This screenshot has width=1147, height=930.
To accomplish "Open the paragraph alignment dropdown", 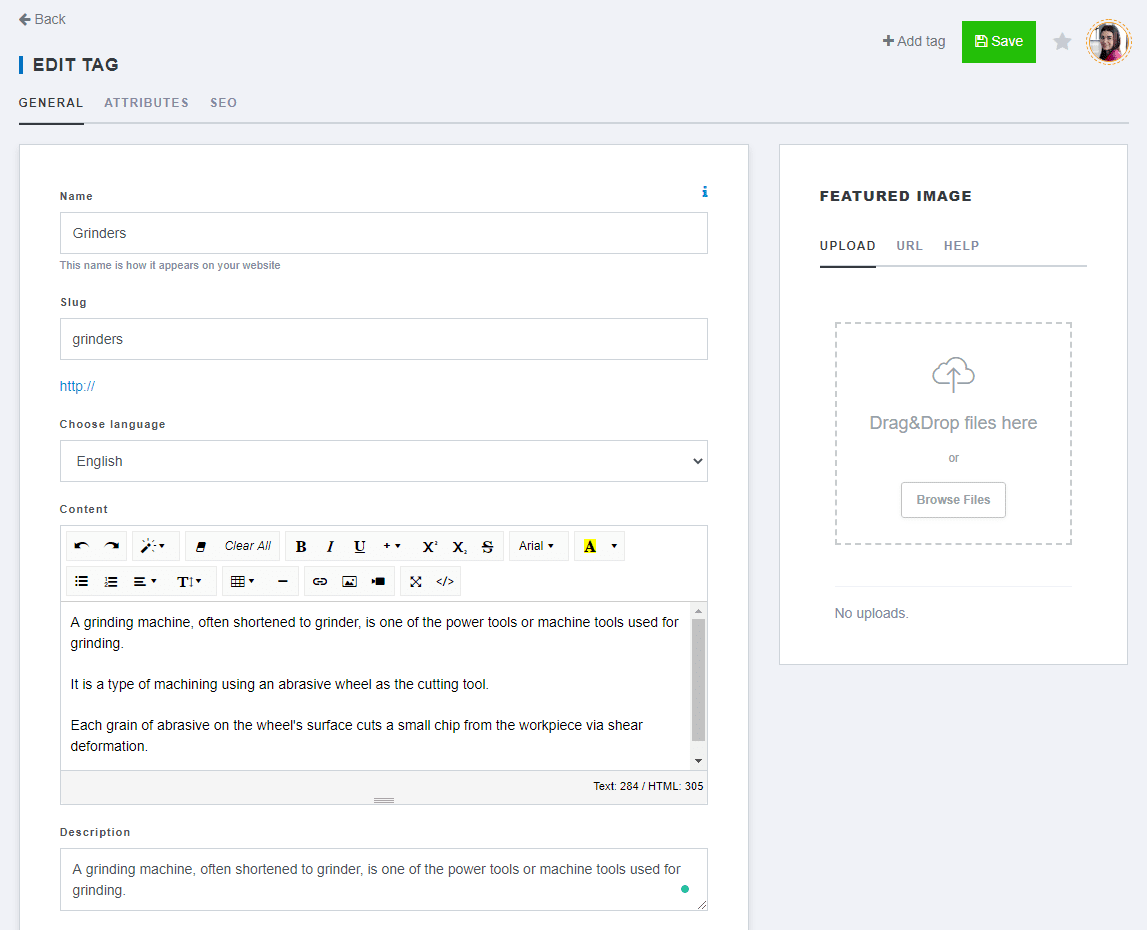I will coord(145,581).
